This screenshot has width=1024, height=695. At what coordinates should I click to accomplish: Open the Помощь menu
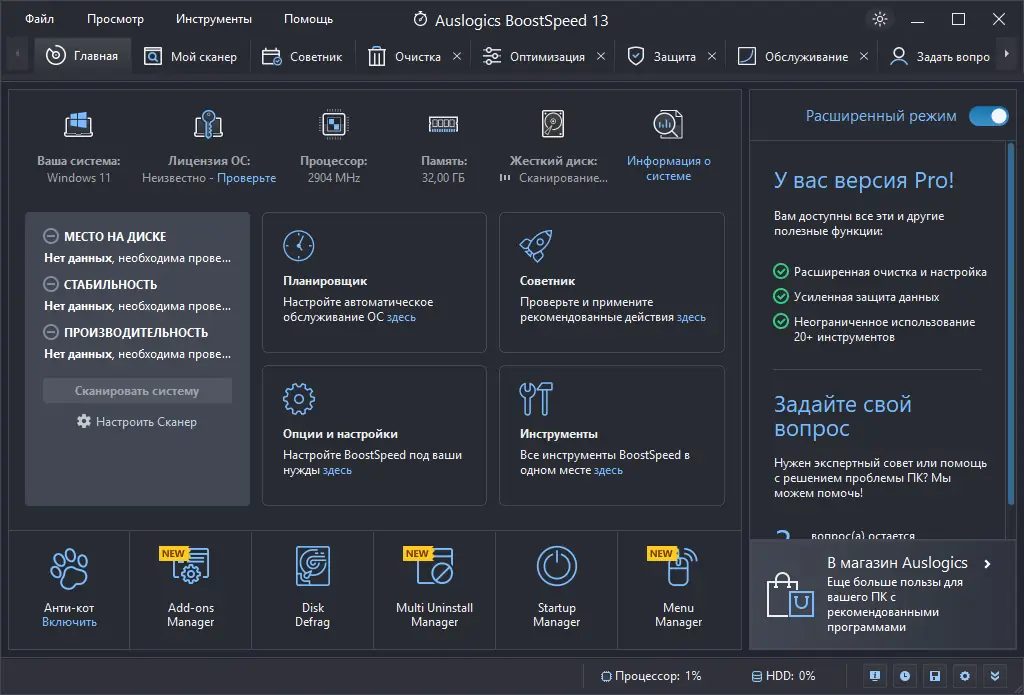tap(308, 19)
